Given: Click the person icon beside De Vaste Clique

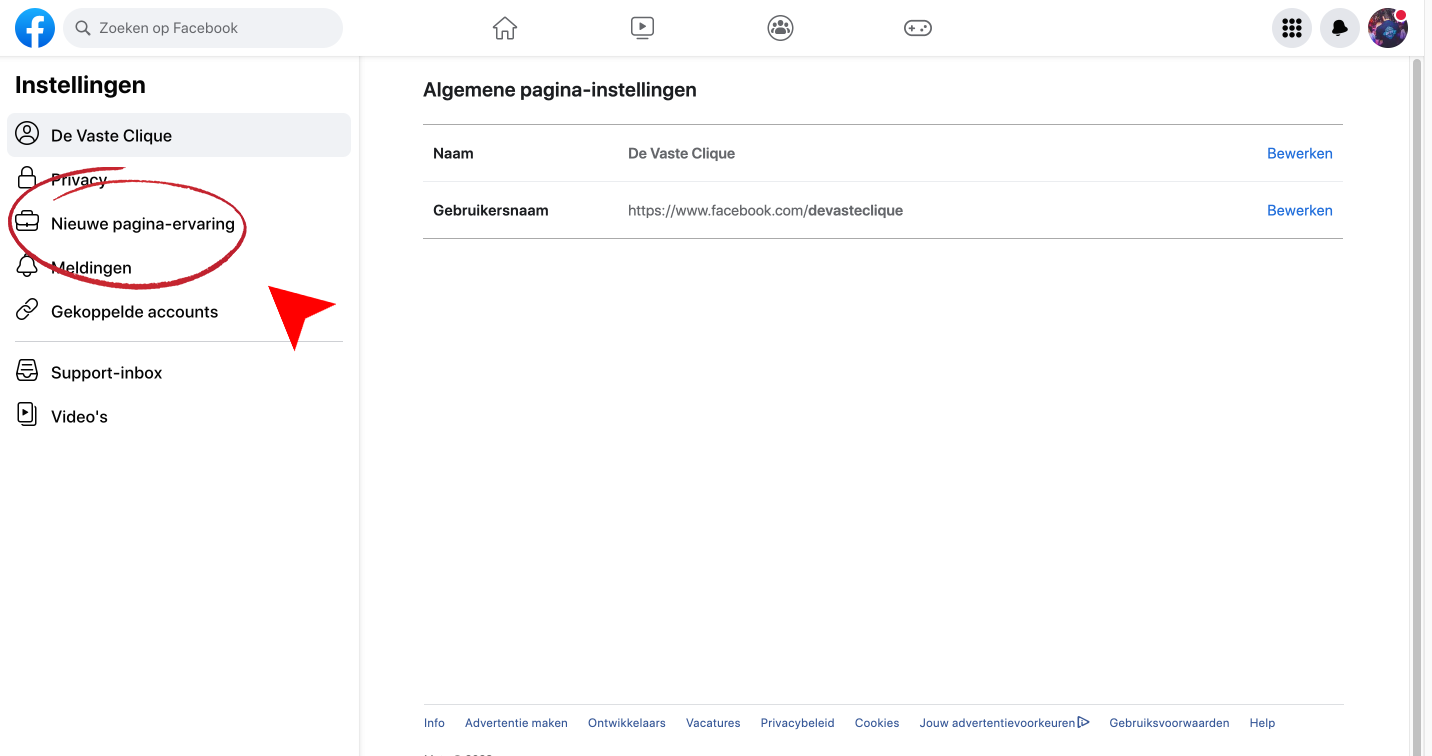Looking at the screenshot, I should 27,134.
